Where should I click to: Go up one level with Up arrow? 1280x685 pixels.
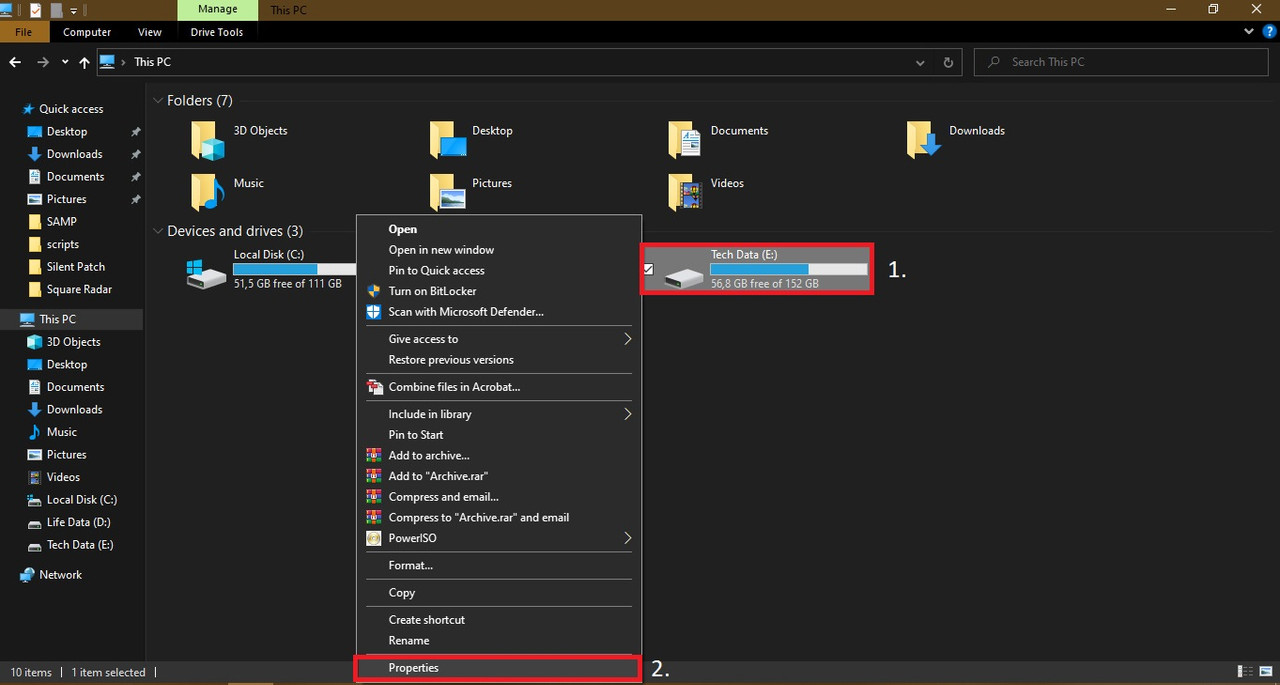[x=84, y=62]
